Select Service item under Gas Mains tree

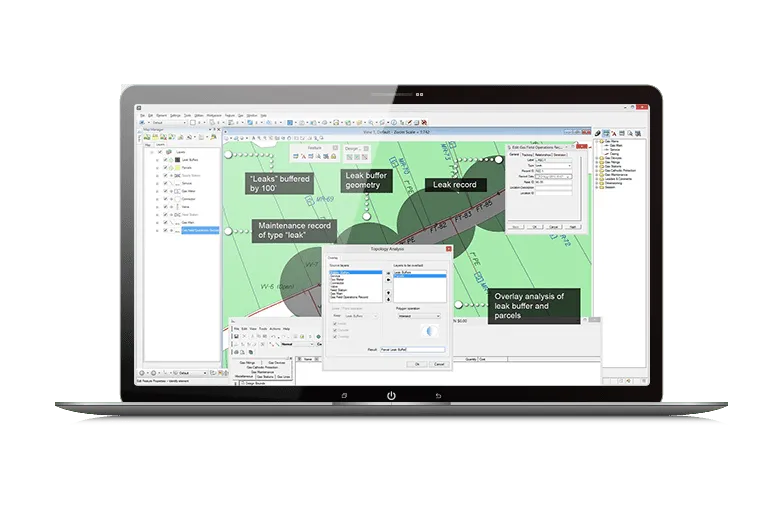click(x=615, y=150)
